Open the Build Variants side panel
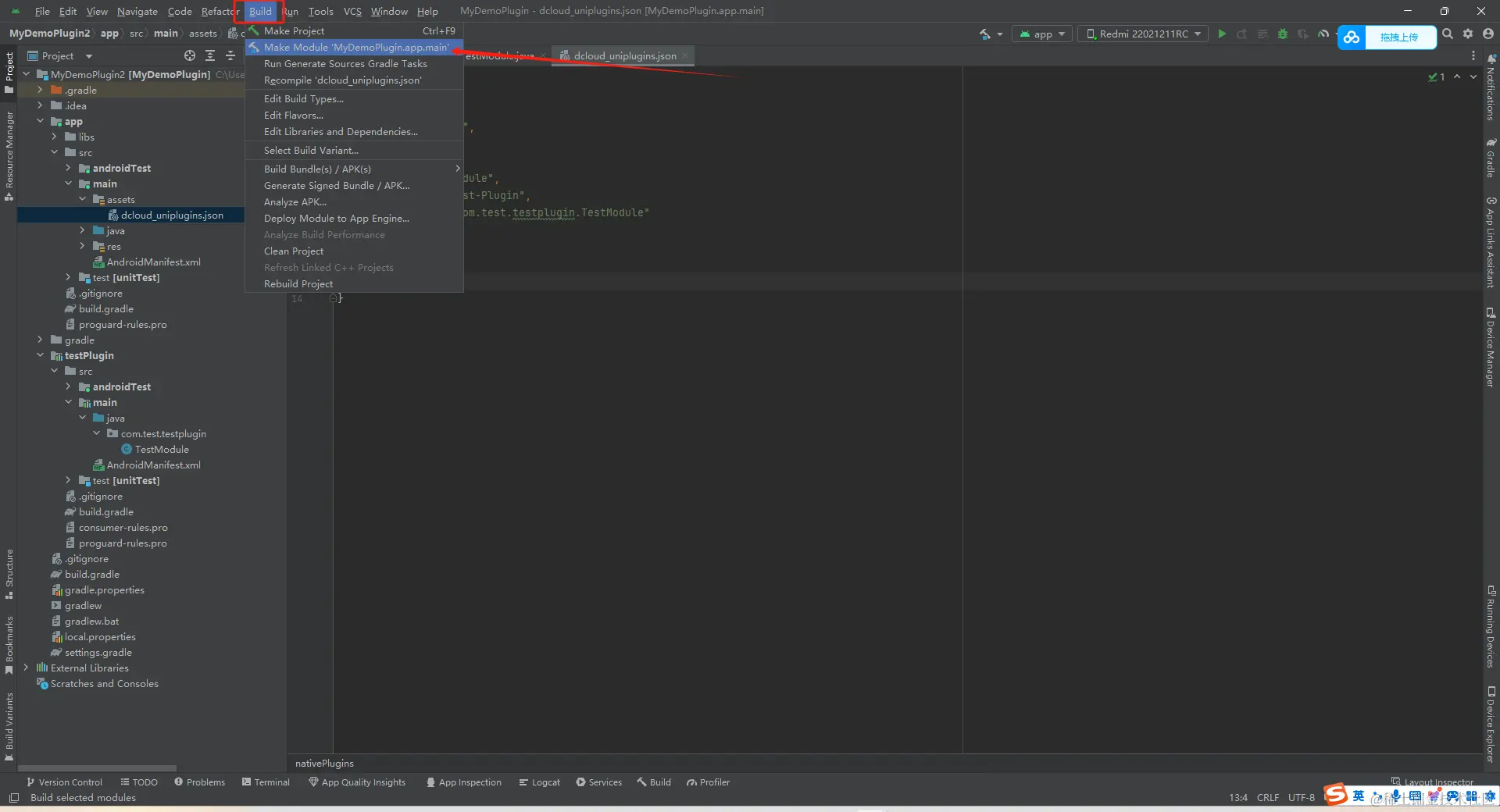Screen dimensions: 1500x812 click(x=9, y=727)
